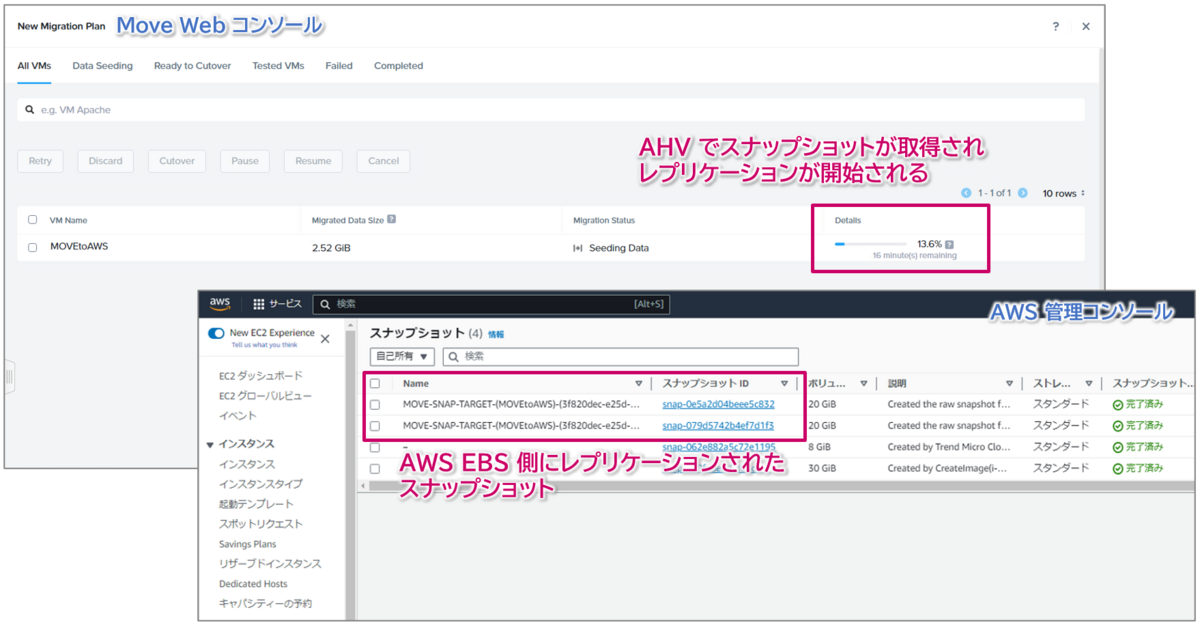The height and width of the screenshot is (625, 1200).
Task: Check the box for snapshot snap-0e5a2d04beee5c832
Action: (x=375, y=405)
